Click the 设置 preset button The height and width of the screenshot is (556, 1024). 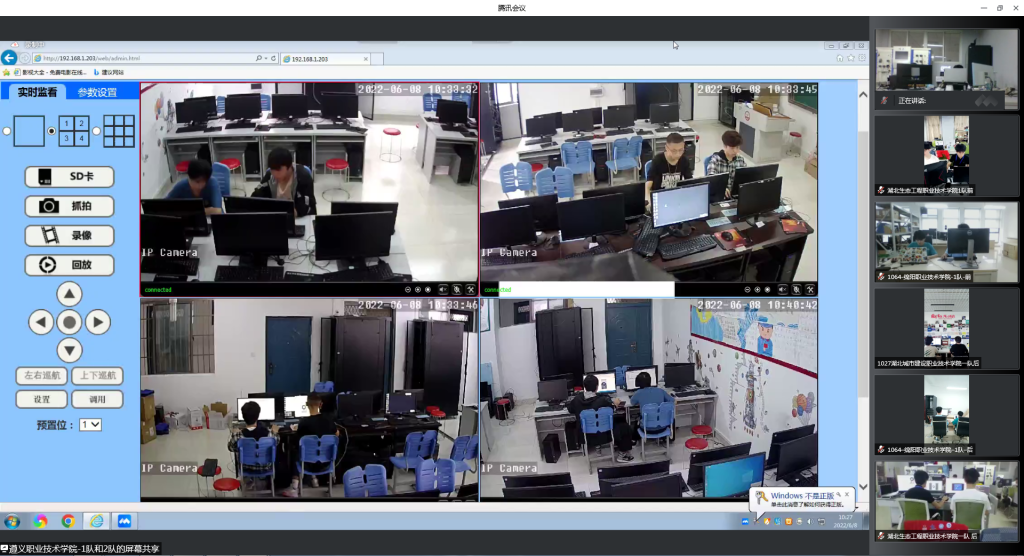41,399
